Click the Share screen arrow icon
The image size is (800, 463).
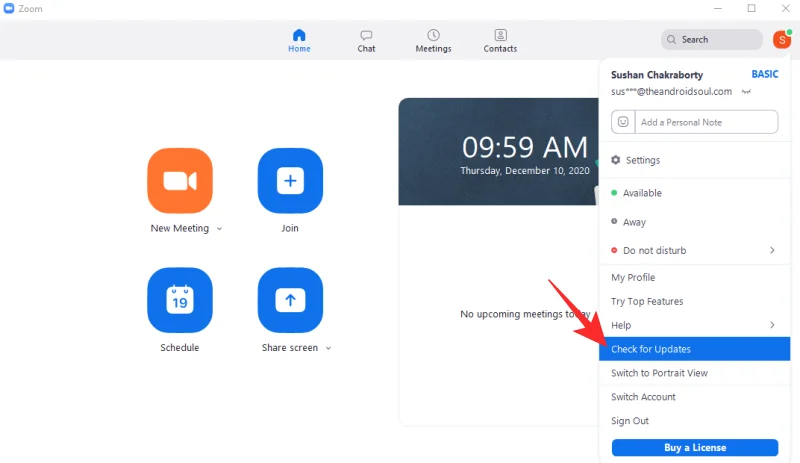(x=290, y=300)
